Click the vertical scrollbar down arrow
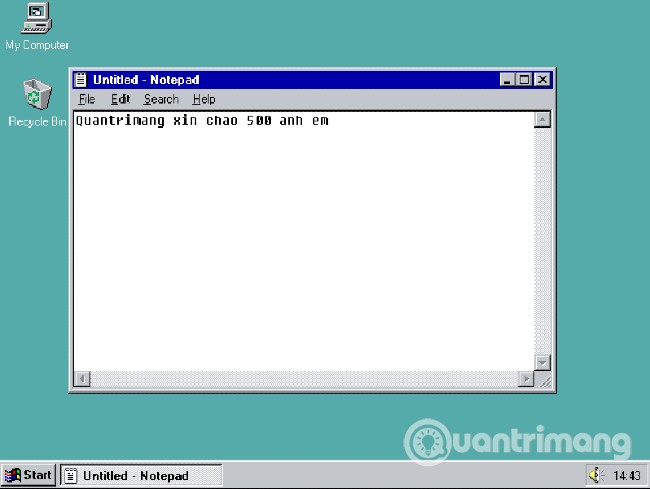Image resolution: width=650 pixels, height=489 pixels. click(x=542, y=363)
